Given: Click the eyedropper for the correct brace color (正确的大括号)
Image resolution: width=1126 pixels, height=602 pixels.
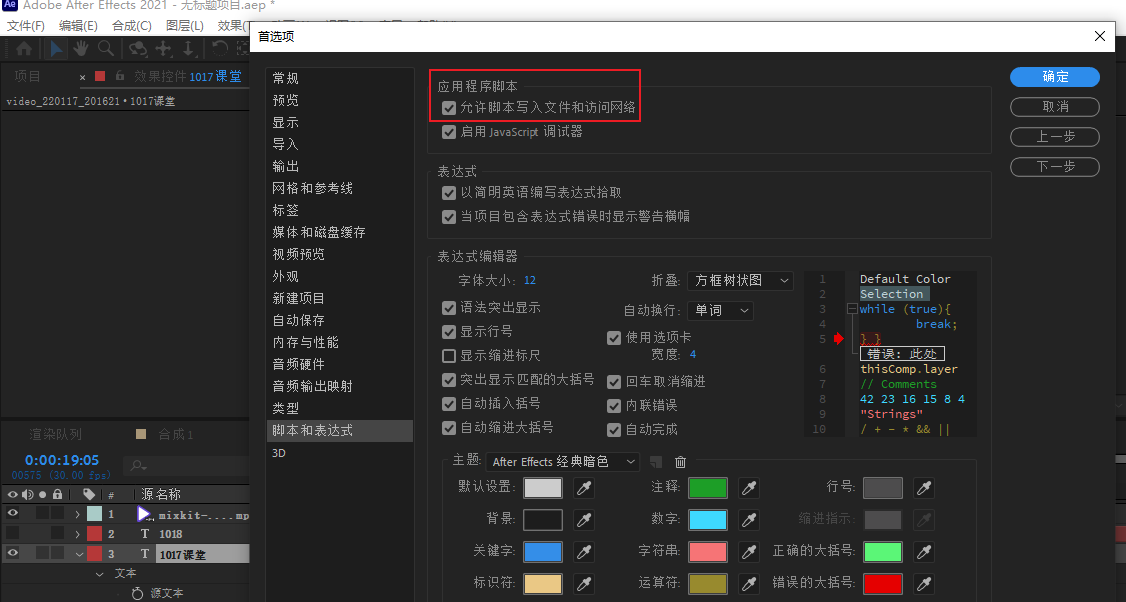Looking at the screenshot, I should pos(923,551).
